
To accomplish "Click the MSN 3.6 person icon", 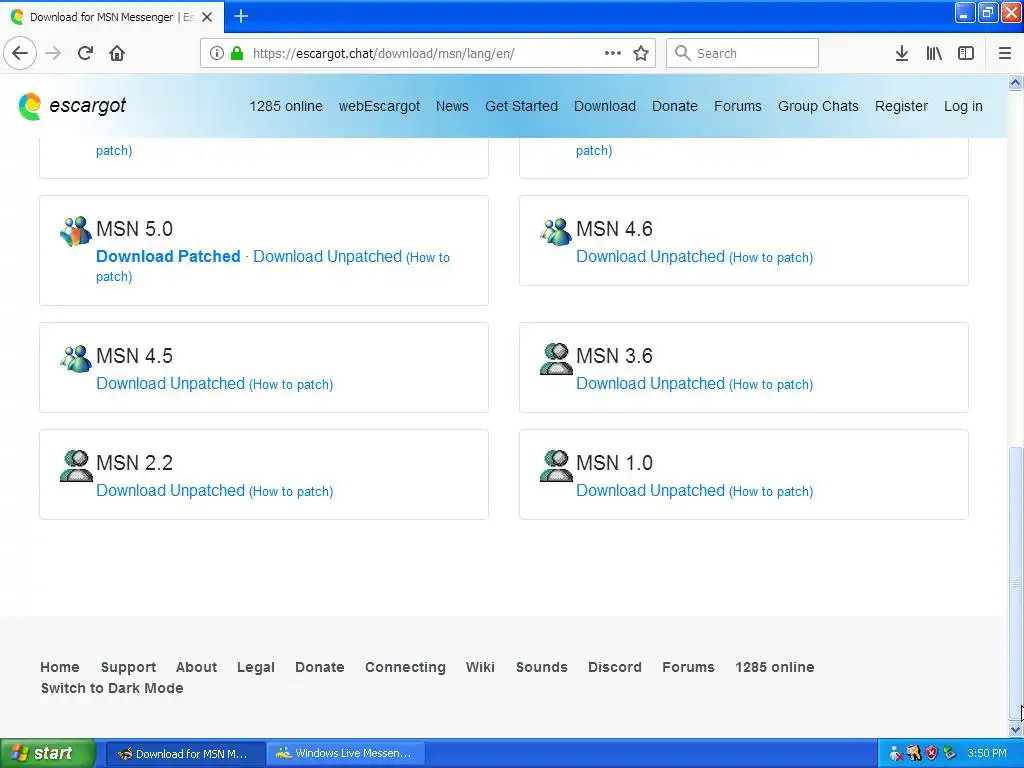I will [x=556, y=358].
